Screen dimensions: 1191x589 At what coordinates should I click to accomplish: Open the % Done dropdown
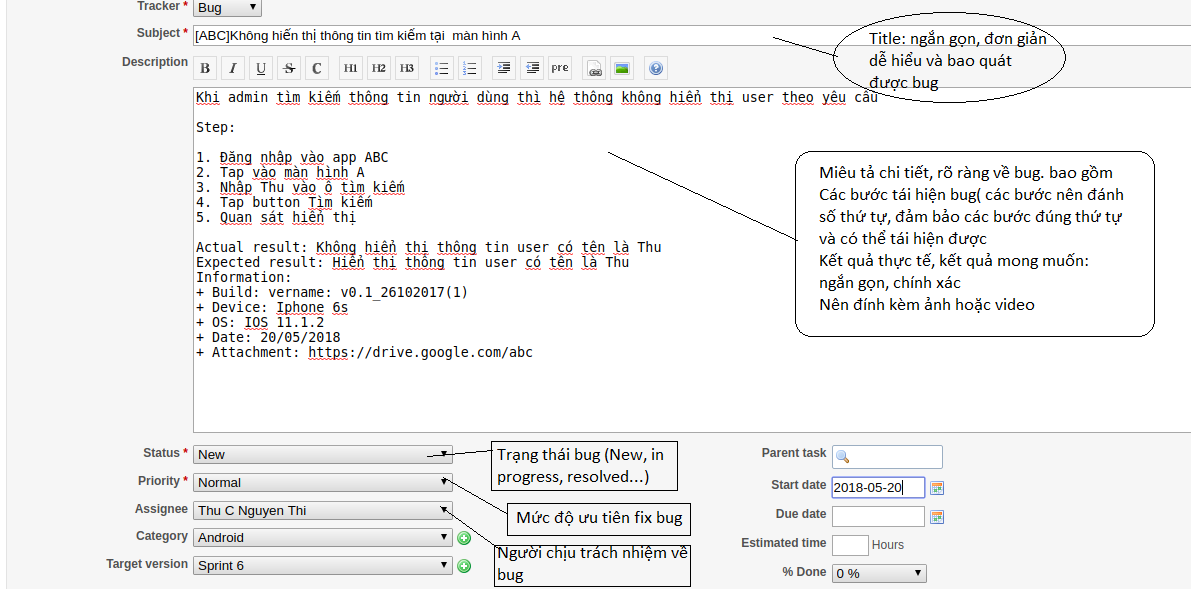pos(880,574)
